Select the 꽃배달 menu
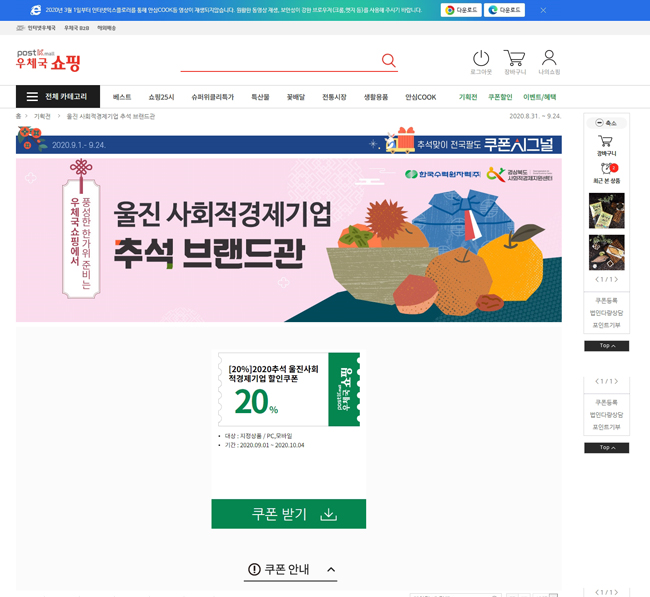The width and height of the screenshot is (650, 597). (x=296, y=97)
